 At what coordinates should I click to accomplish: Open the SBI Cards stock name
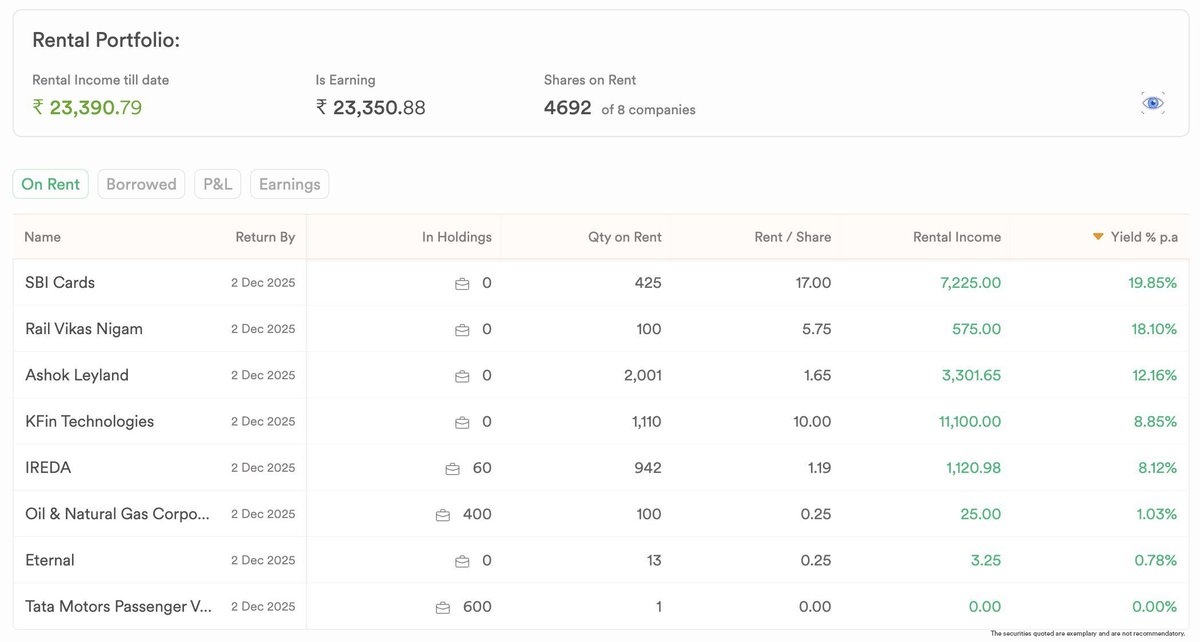(x=60, y=283)
